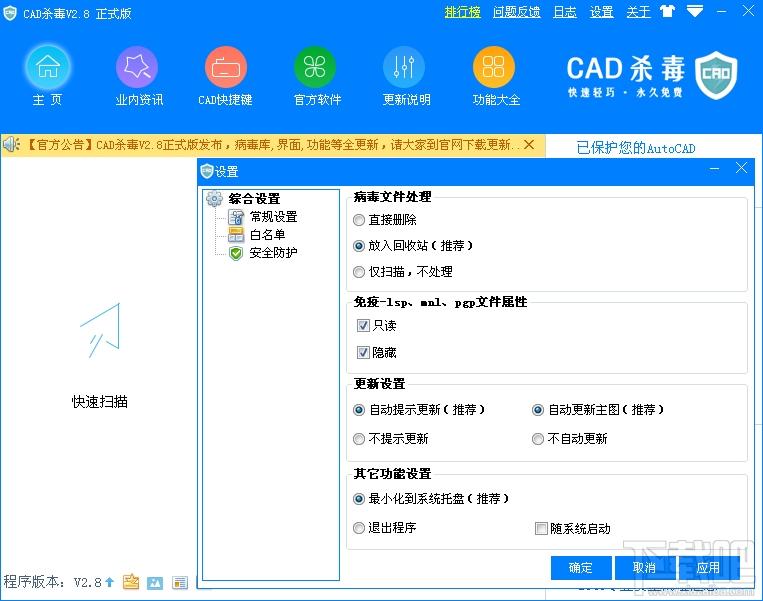This screenshot has width=763, height=601.
Task: Choose 仅扫描,不处理 radio option
Action: coord(359,272)
